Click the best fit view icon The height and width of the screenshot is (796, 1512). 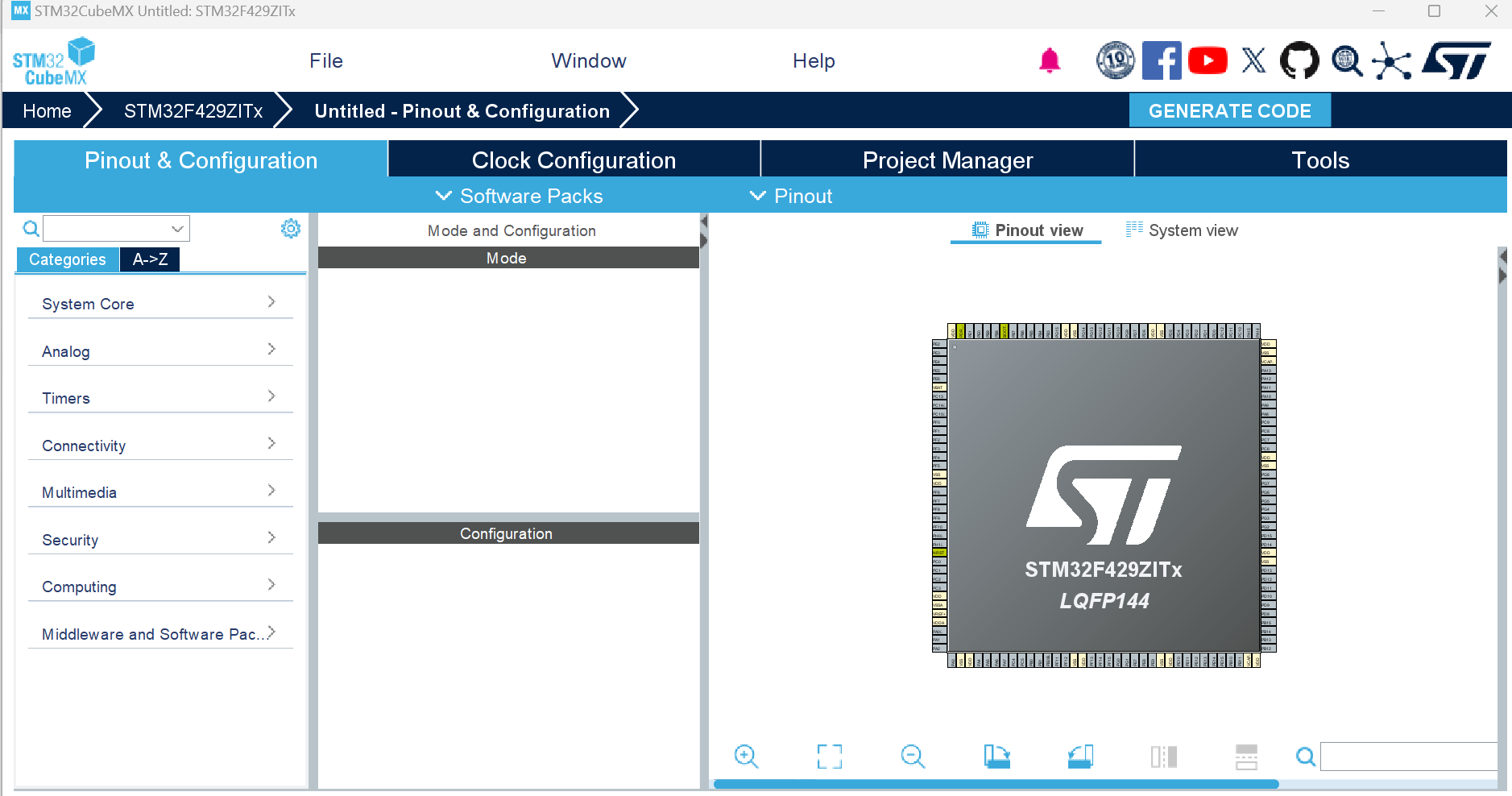tap(831, 757)
